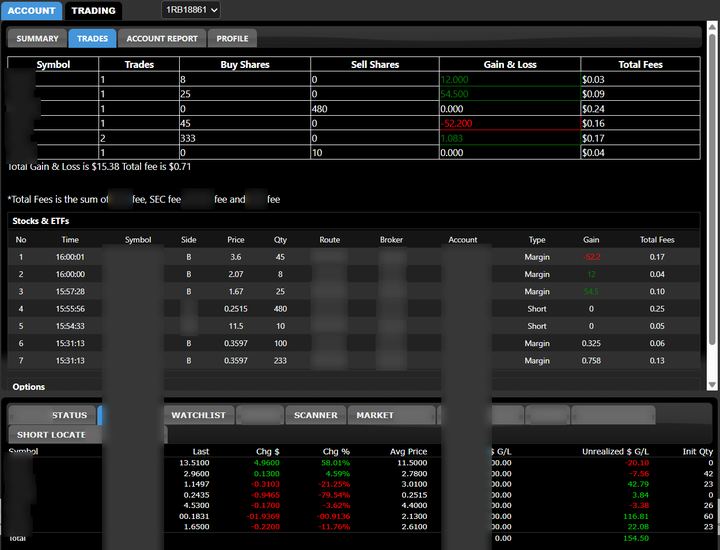
Task: Click the Stocks & ETFs section heading
Action: coord(40,221)
